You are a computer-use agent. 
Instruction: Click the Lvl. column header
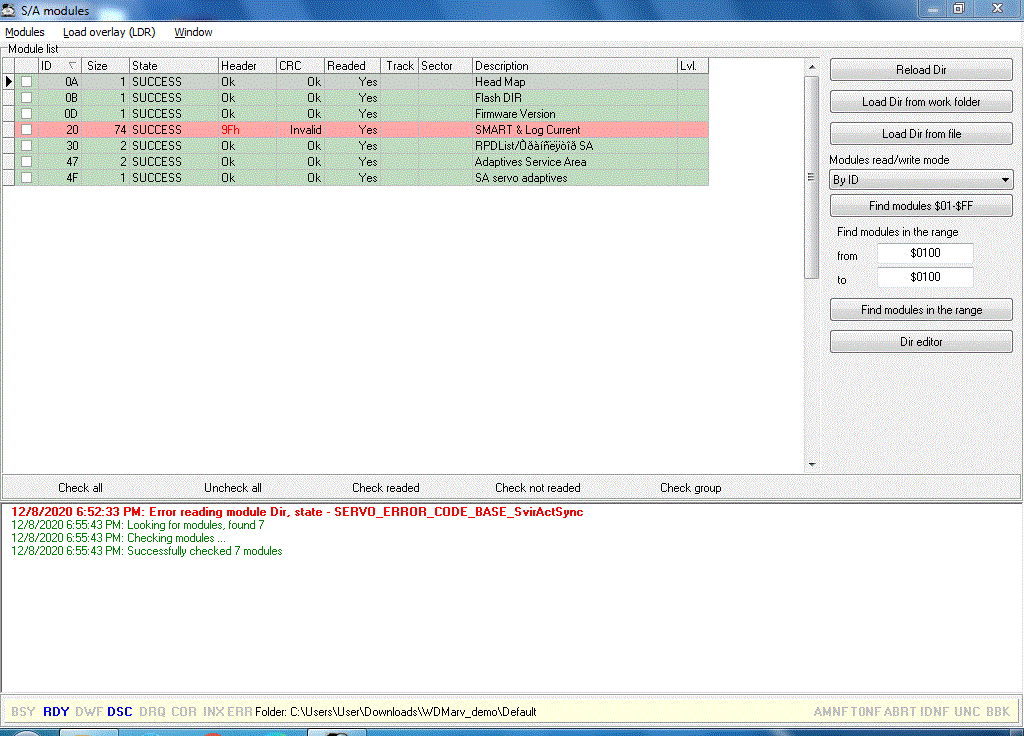(692, 66)
